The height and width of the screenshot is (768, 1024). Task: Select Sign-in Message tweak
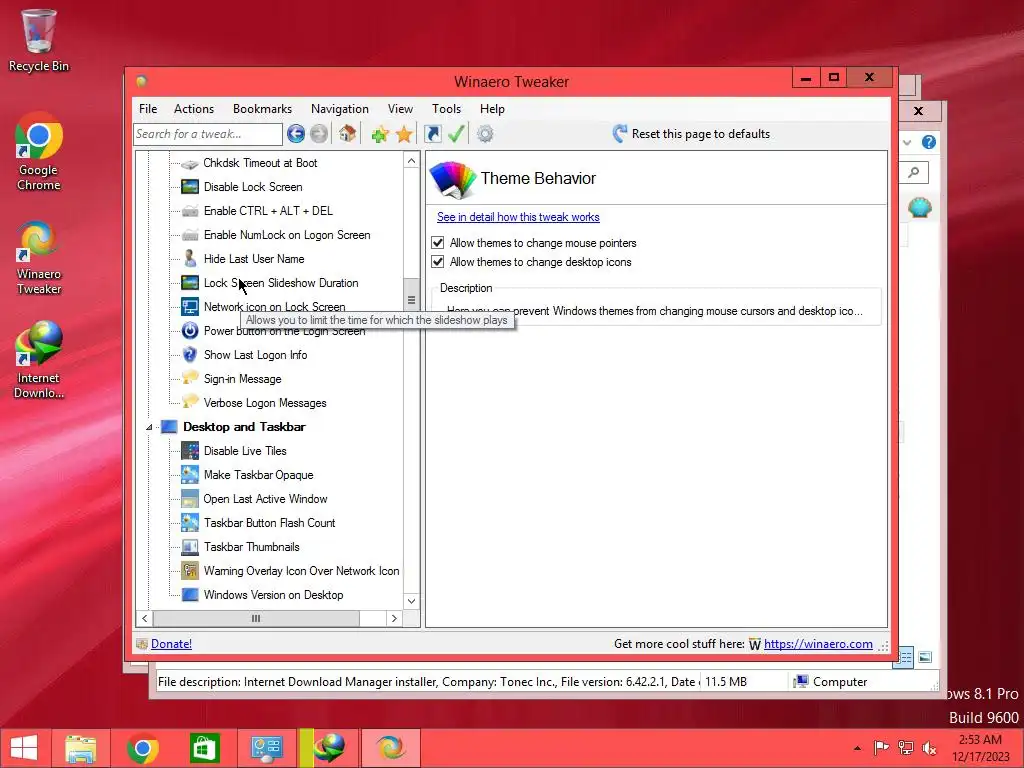click(242, 379)
